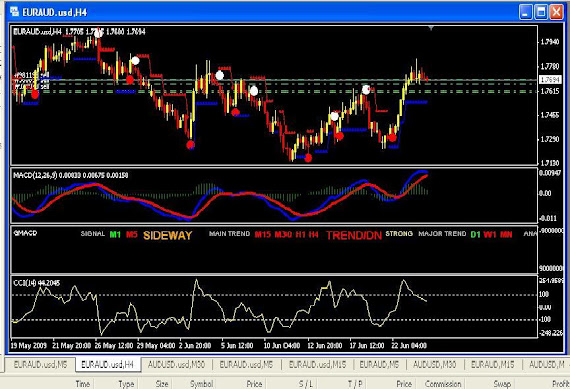The height and width of the screenshot is (389, 570).
Task: Click the Time column header
Action: (x=83, y=384)
